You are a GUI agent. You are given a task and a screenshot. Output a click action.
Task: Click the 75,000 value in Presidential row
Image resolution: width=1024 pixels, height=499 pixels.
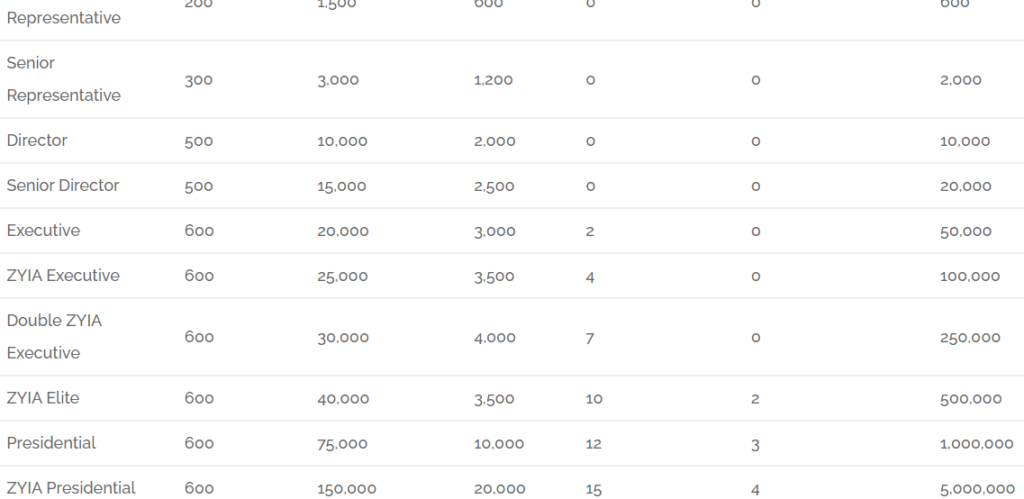(342, 443)
